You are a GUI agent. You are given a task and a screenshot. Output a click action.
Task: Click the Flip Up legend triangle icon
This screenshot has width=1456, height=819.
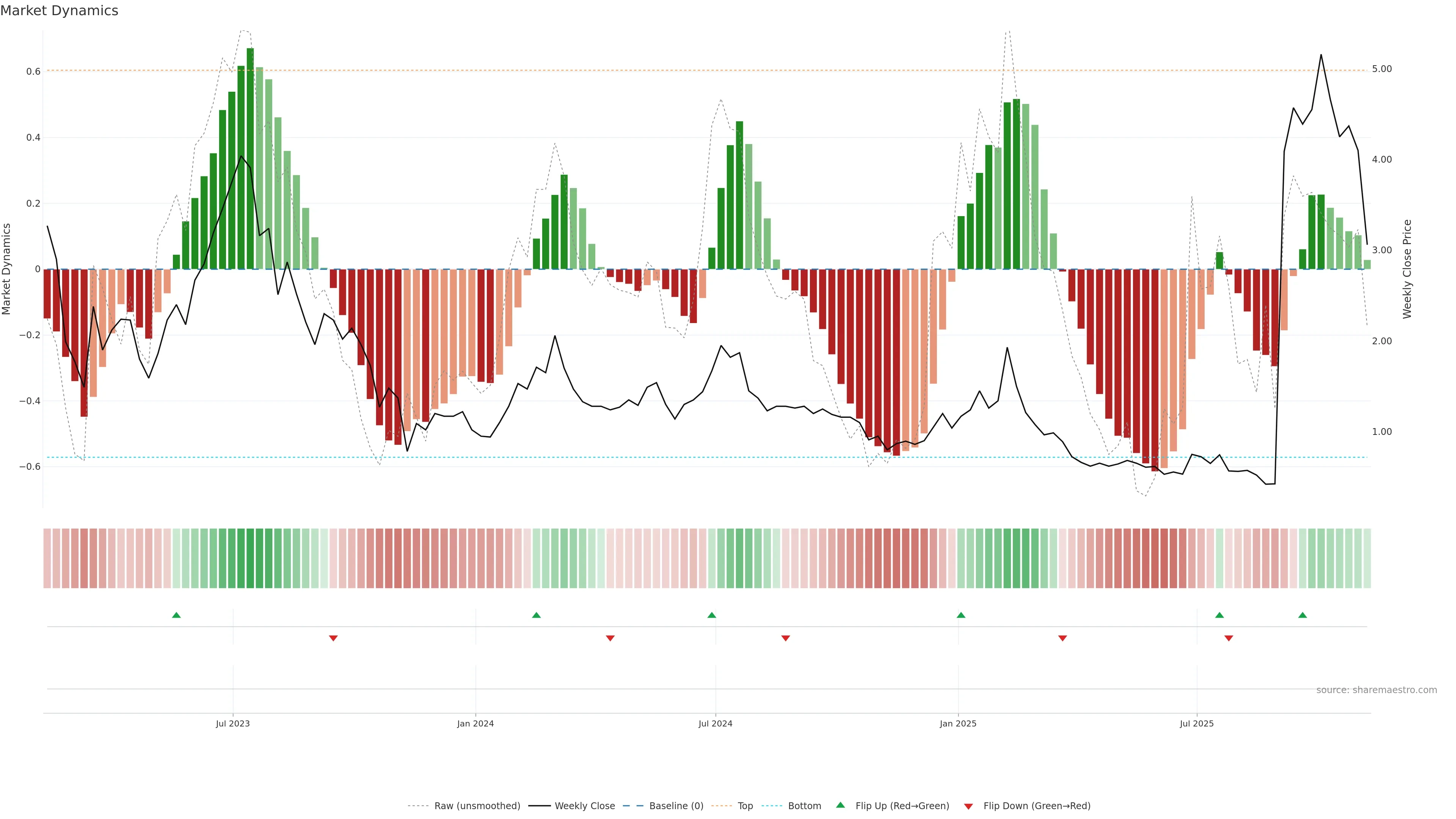pos(841,805)
